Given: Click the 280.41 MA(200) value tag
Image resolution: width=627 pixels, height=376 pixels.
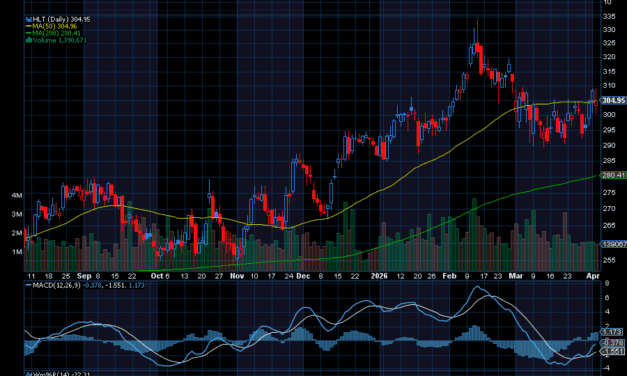Looking at the screenshot, I should click(613, 175).
